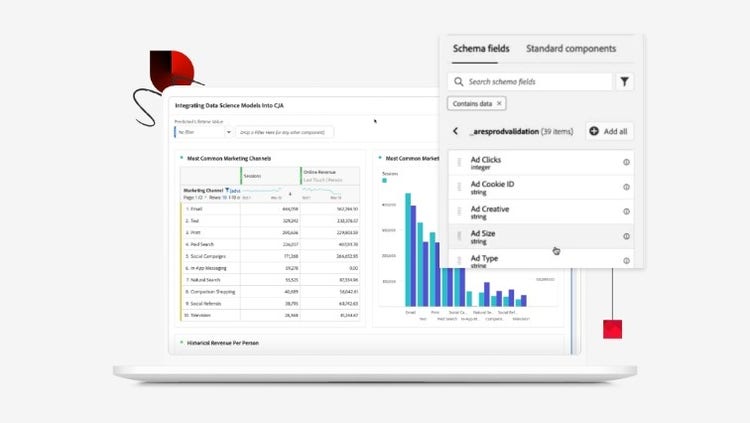The image size is (750, 423).
Task: Remove the Contains data filter chip
Action: (x=500, y=103)
